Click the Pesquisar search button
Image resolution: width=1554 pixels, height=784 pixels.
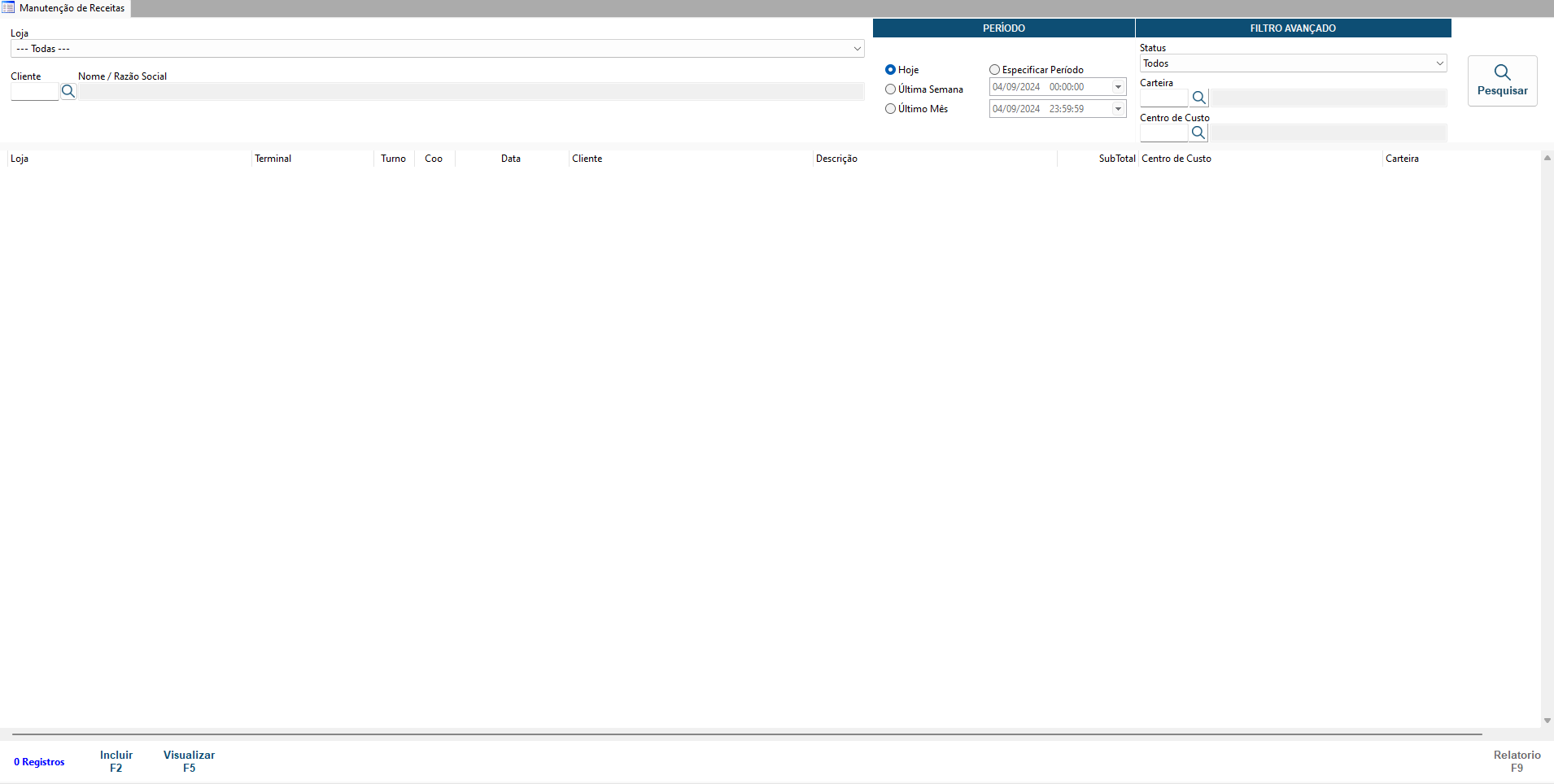(1502, 81)
